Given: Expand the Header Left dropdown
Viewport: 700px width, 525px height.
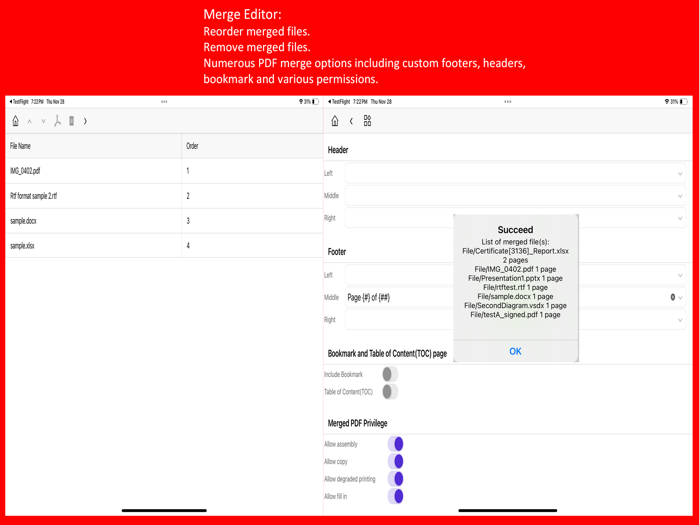Looking at the screenshot, I should [680, 174].
